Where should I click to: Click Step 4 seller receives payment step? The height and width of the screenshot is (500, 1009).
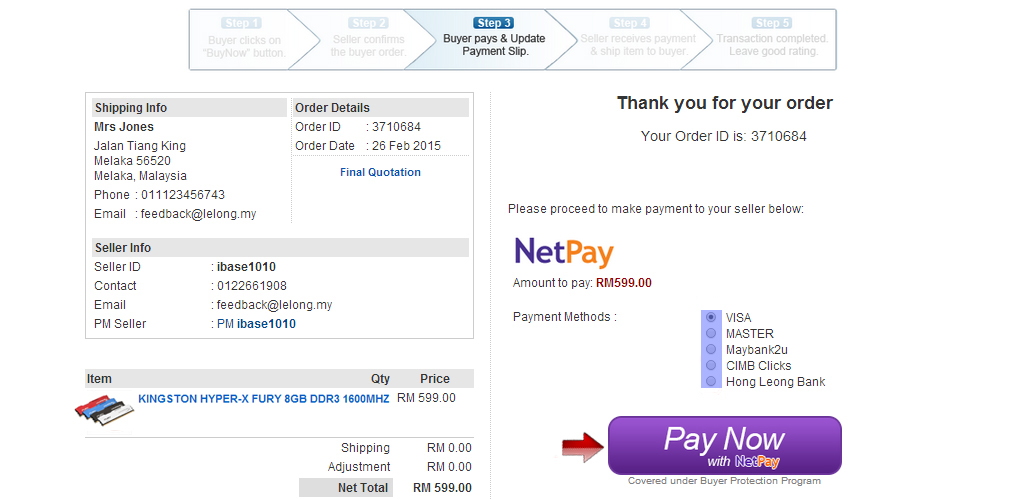pos(638,39)
